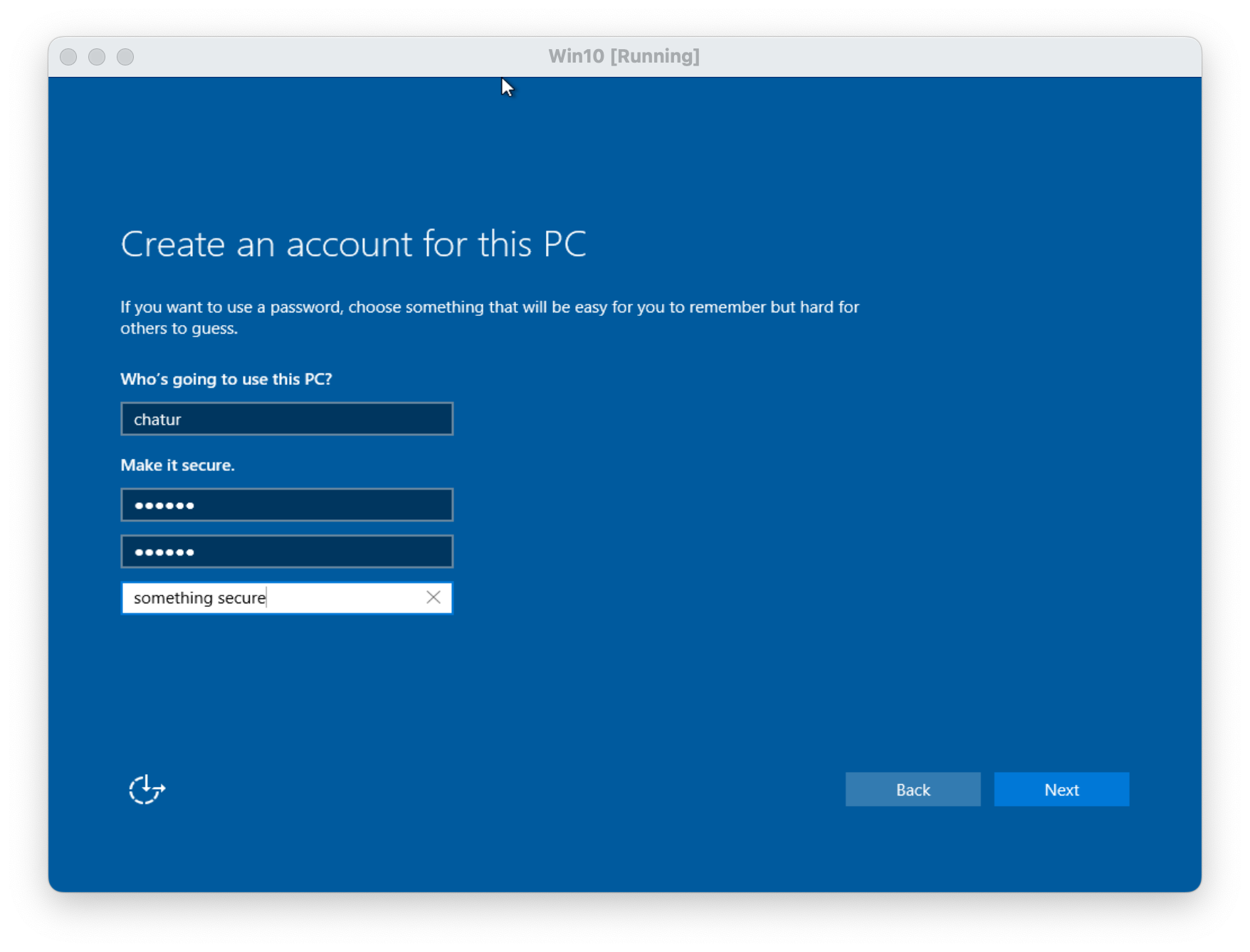Maximize the Win10 VM window
This screenshot has width=1250, height=952.
(x=125, y=57)
